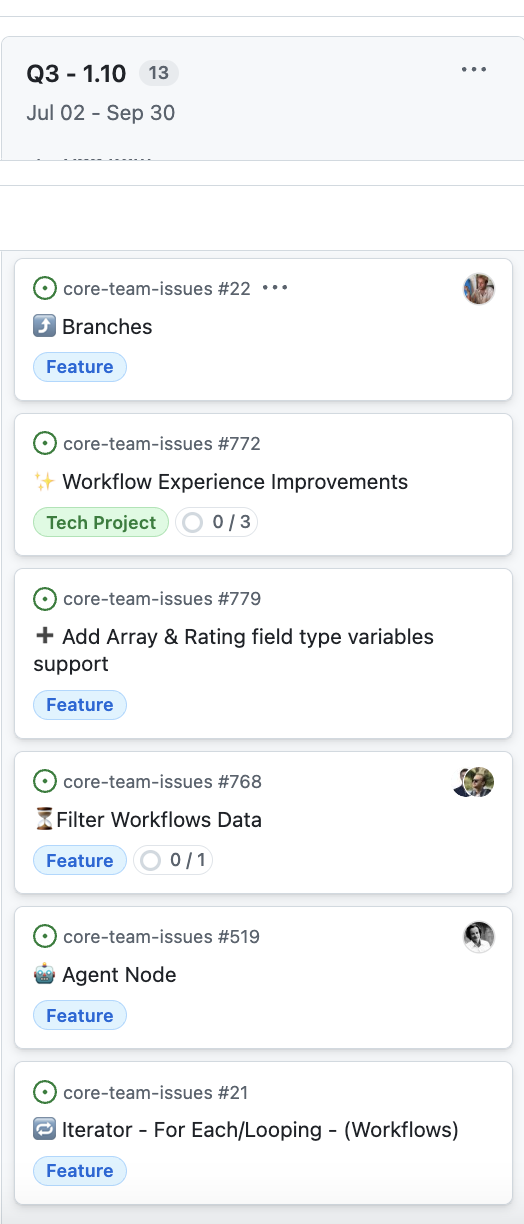Screen dimensions: 524x1224
Task: Open the Filter Workflows Data issue
Action: [x=159, y=820]
